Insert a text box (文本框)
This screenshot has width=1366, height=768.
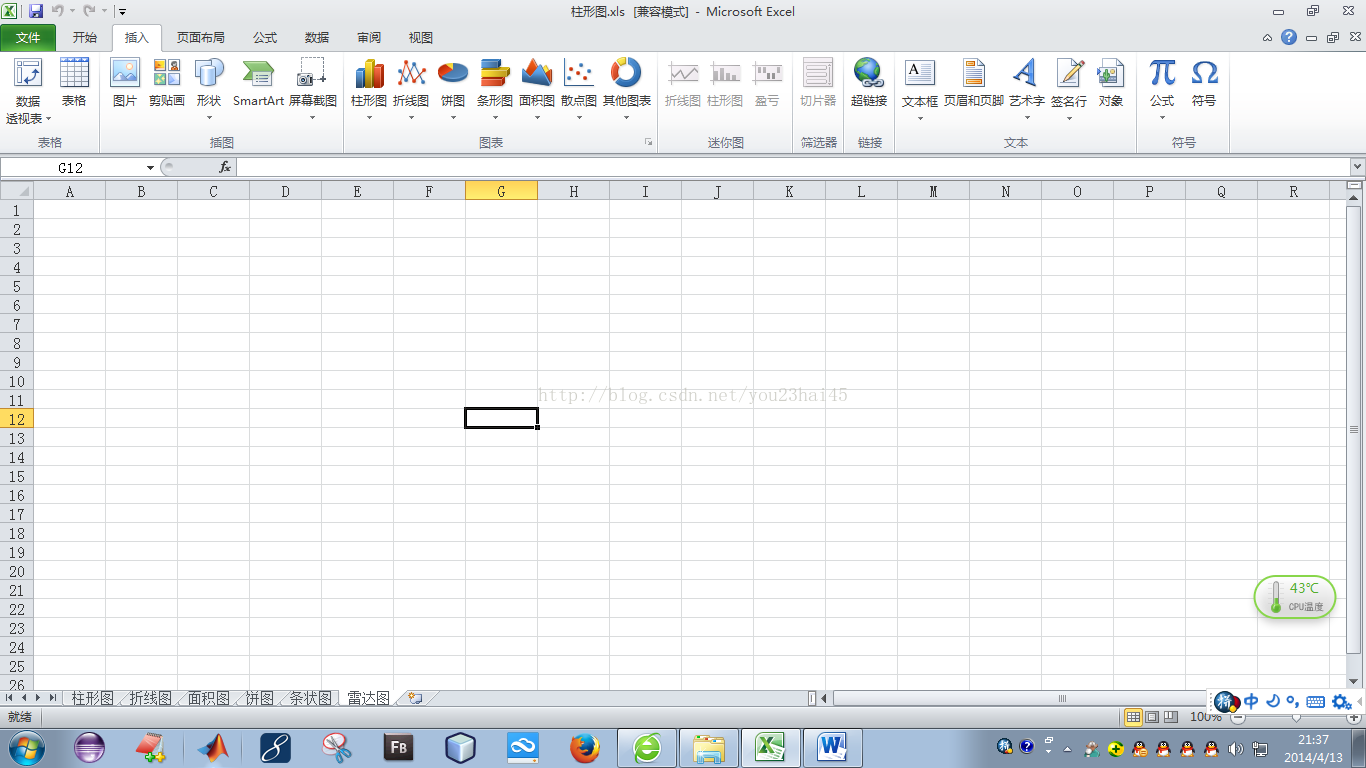(x=920, y=89)
